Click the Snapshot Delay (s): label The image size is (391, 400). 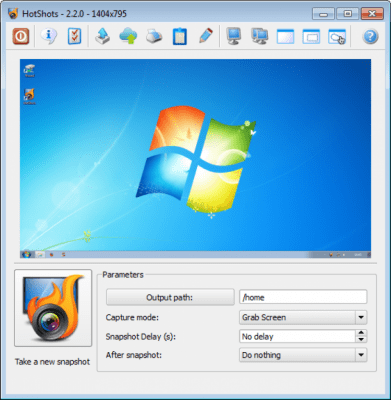[x=140, y=337]
